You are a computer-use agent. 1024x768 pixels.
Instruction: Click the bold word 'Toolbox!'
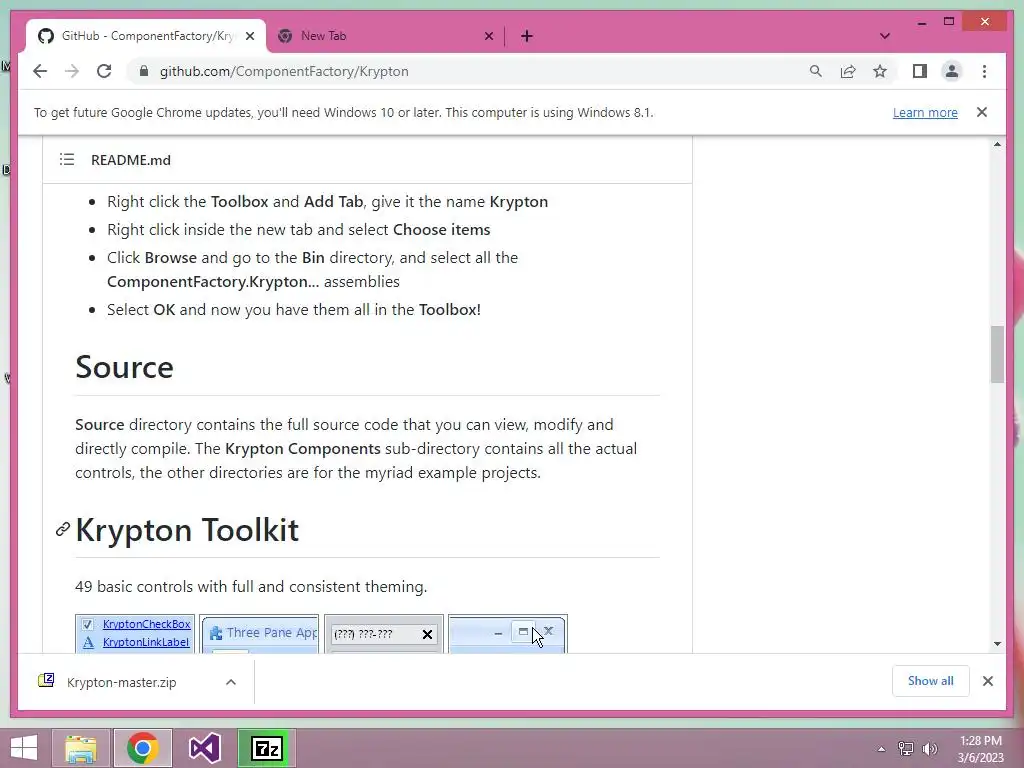pyautogui.click(x=449, y=310)
